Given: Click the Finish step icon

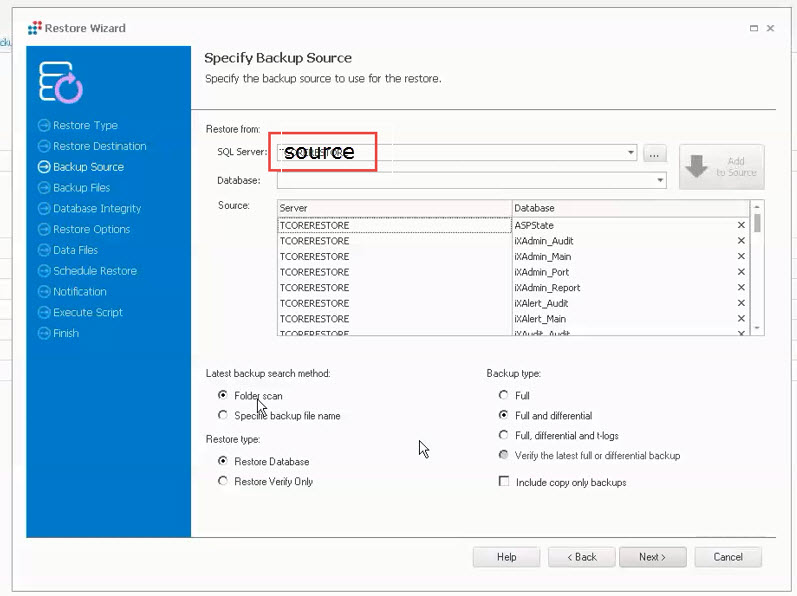Looking at the screenshot, I should [44, 333].
